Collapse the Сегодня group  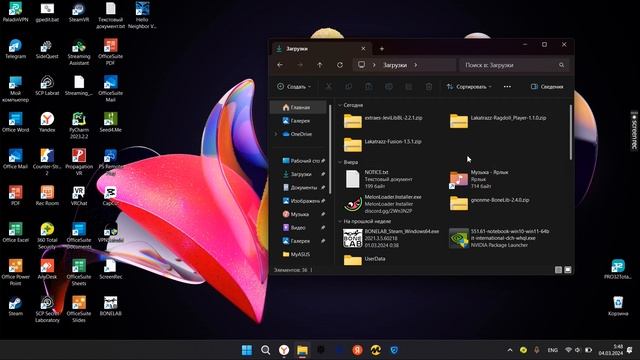coord(340,105)
